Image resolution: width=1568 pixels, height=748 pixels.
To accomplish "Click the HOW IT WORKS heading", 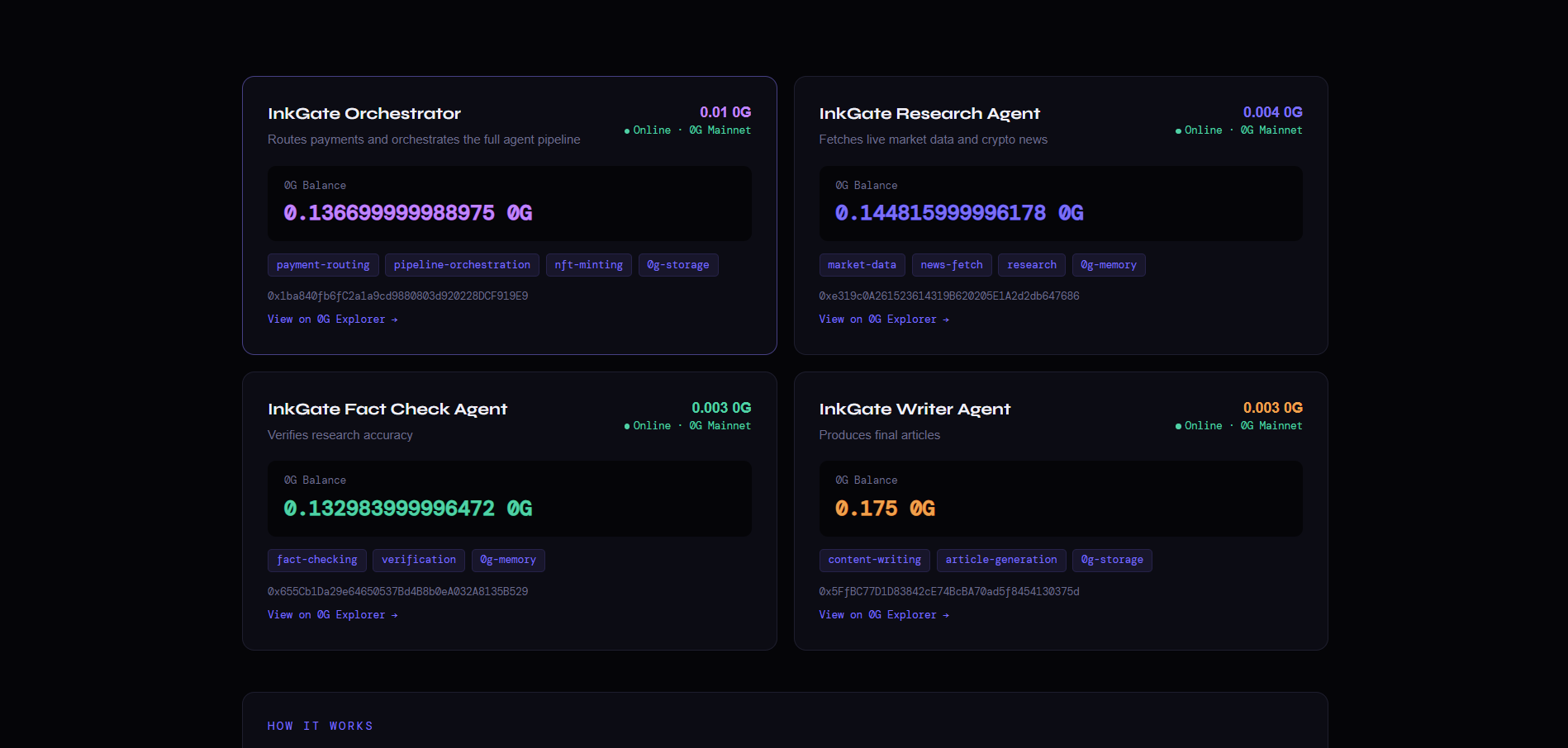I will [321, 727].
